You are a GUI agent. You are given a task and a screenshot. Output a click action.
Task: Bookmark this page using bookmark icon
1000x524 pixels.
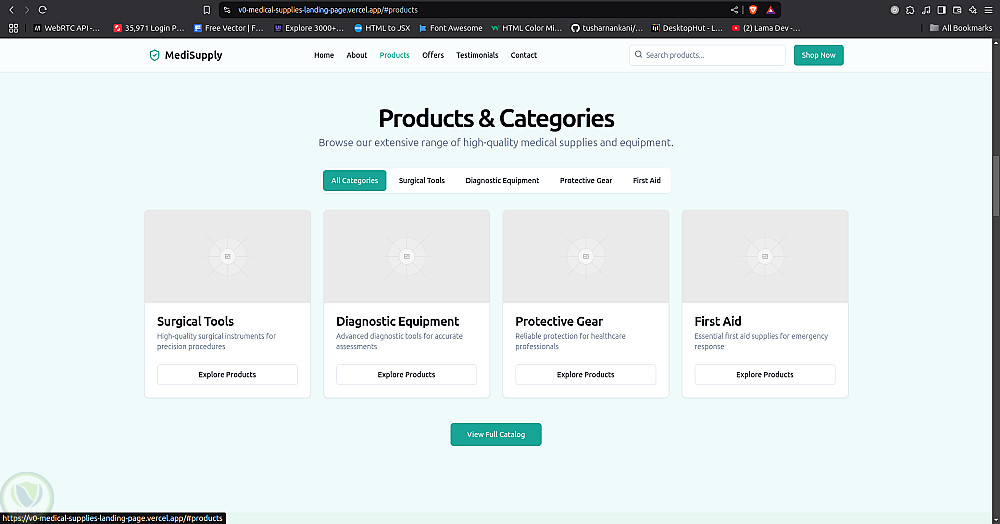[207, 10]
